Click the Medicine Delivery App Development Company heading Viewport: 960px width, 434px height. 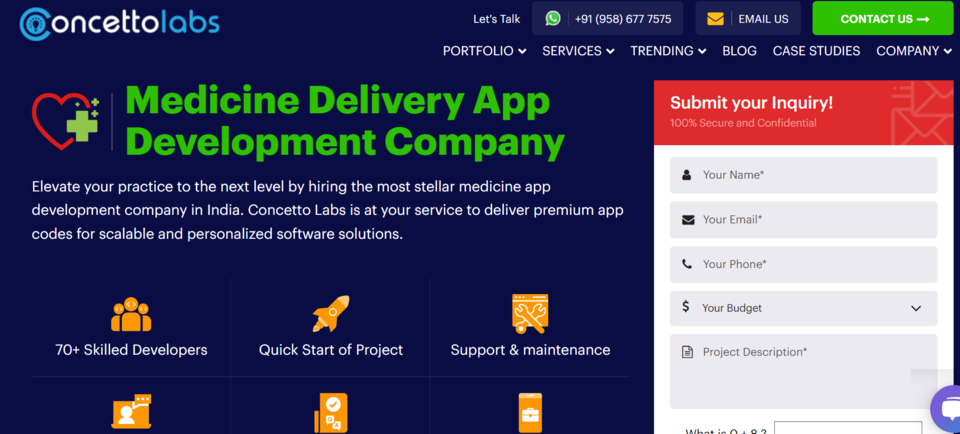coord(345,121)
